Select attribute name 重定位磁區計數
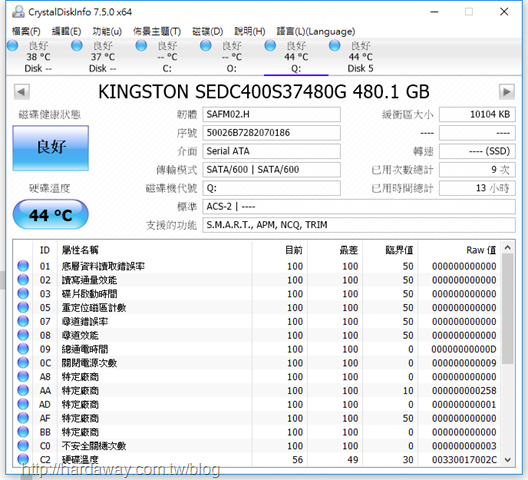The height and width of the screenshot is (480, 528). click(x=94, y=308)
